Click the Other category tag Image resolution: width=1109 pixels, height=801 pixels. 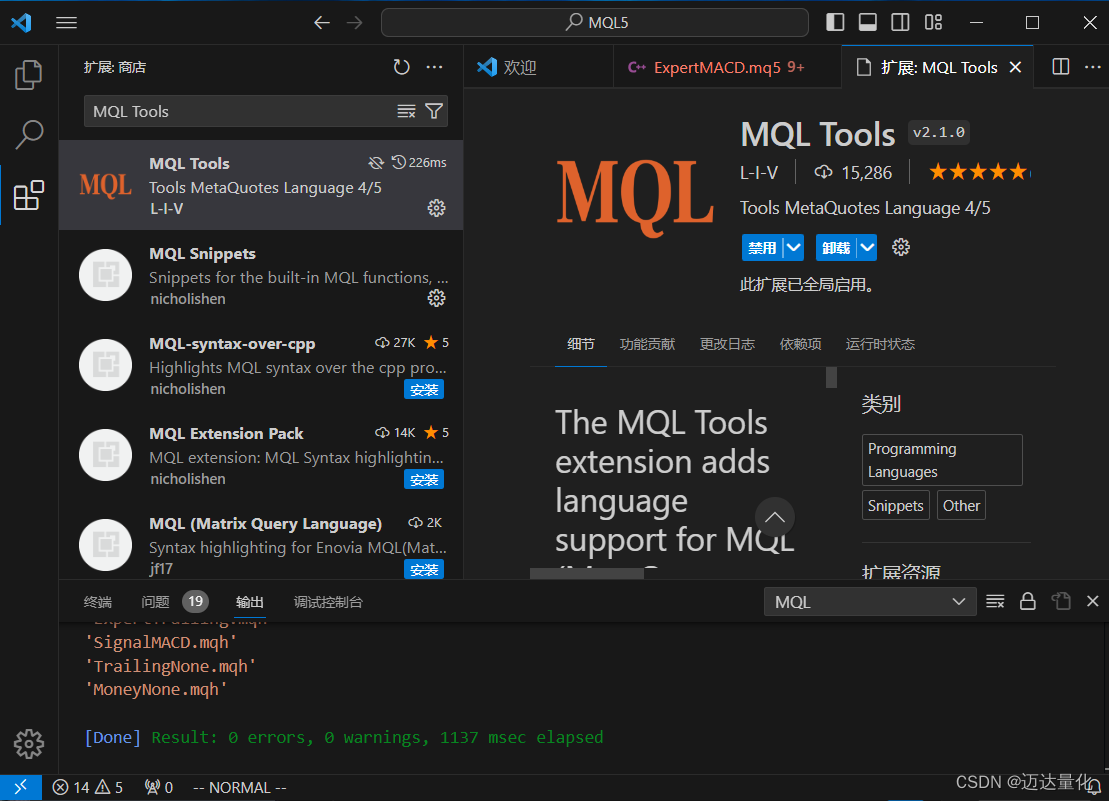[x=961, y=505]
